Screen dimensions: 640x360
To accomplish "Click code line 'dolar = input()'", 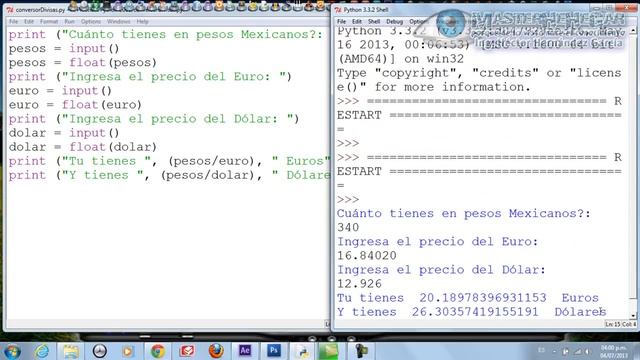I will (x=64, y=133).
